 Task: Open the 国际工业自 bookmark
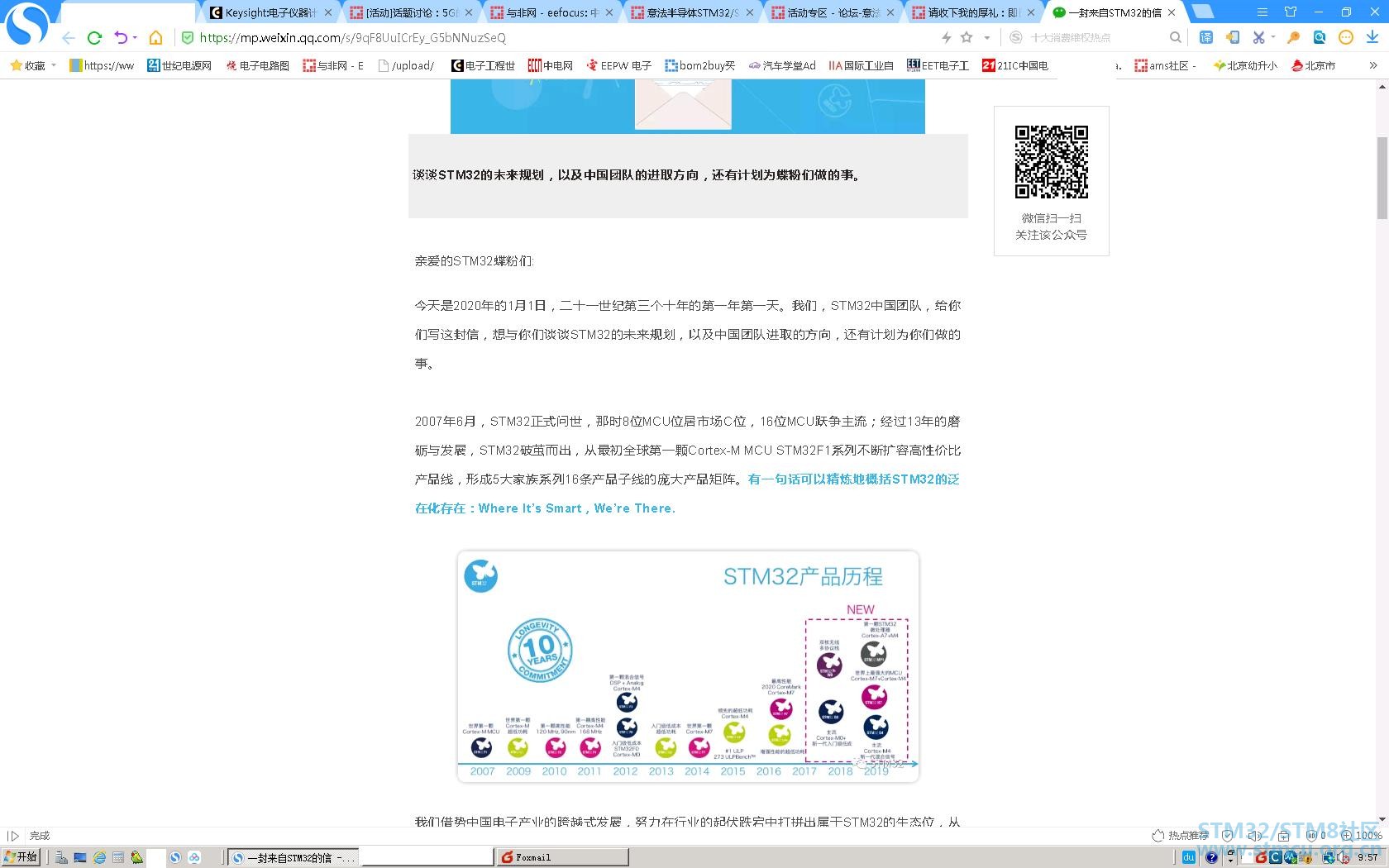[x=862, y=65]
